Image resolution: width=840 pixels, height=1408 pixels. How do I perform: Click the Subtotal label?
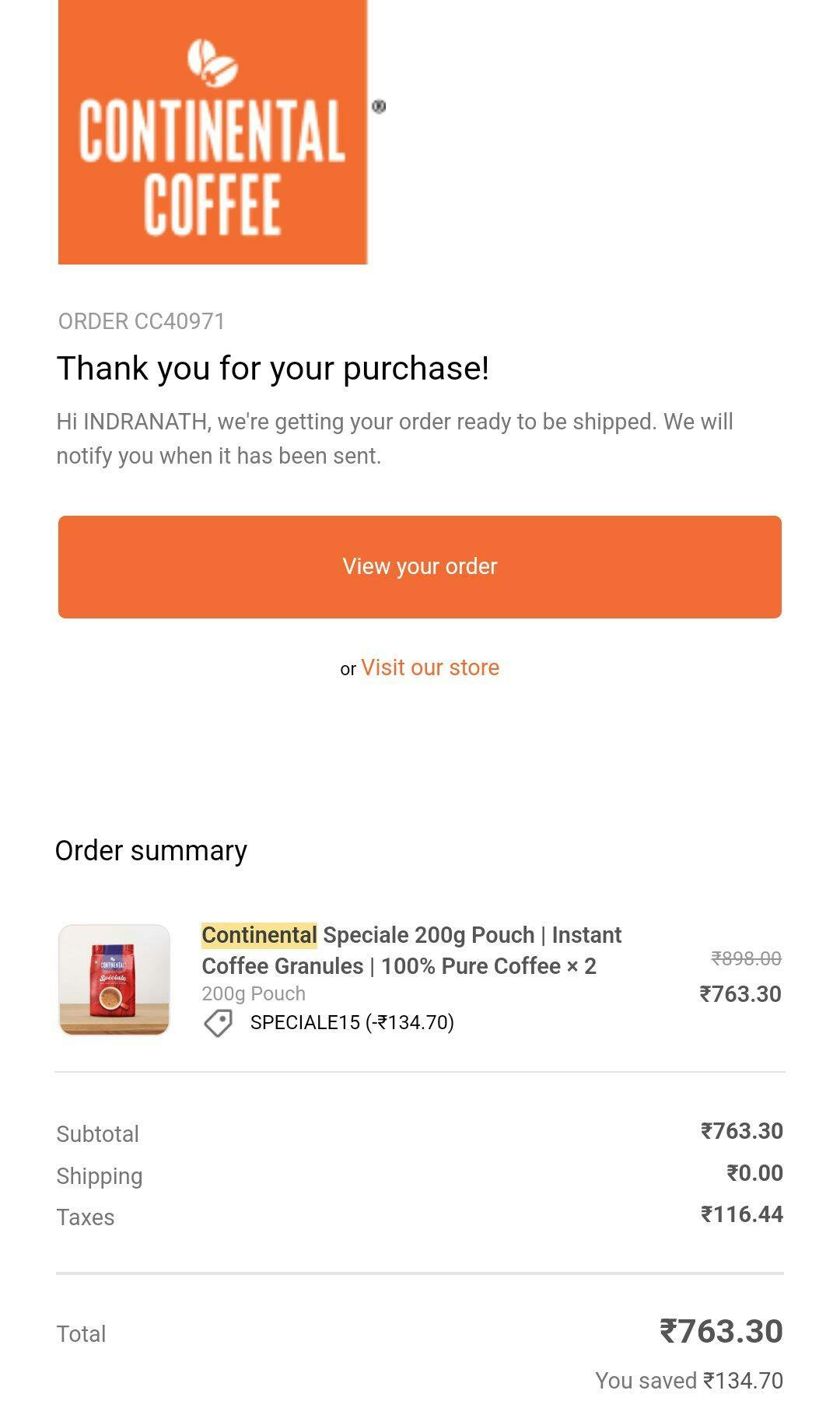98,1134
